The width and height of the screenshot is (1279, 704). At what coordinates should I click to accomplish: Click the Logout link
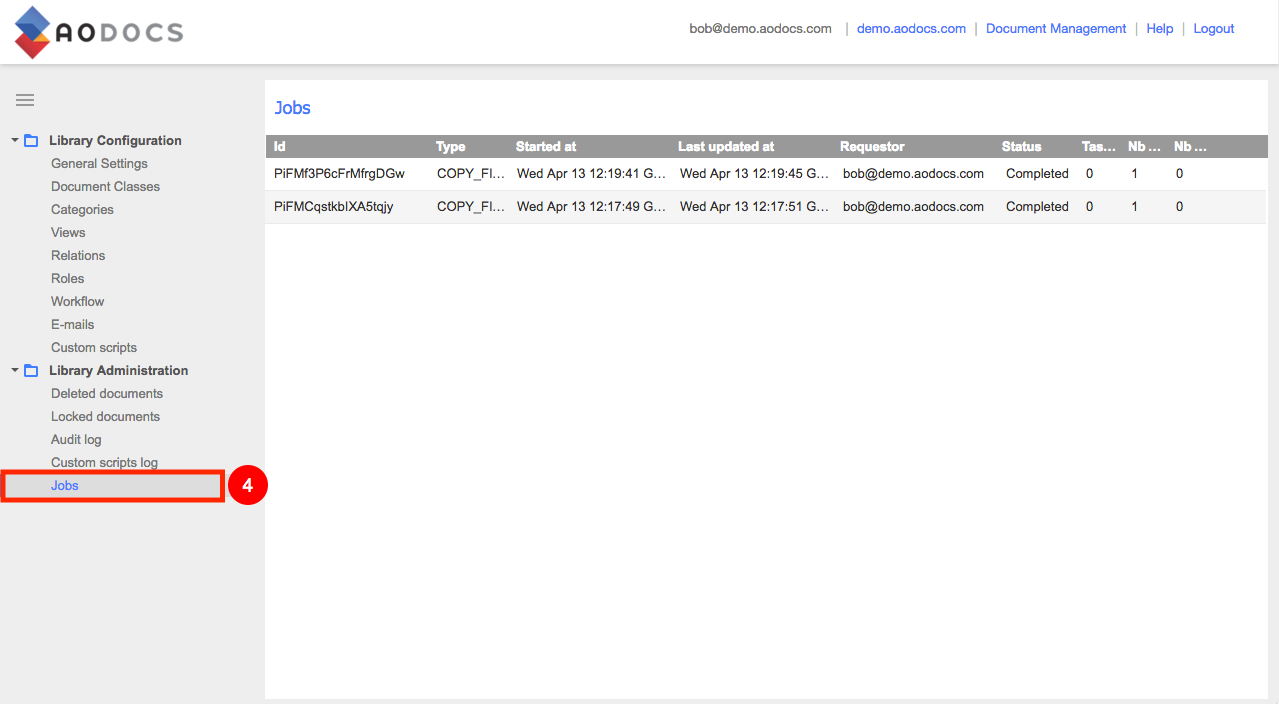coord(1214,29)
